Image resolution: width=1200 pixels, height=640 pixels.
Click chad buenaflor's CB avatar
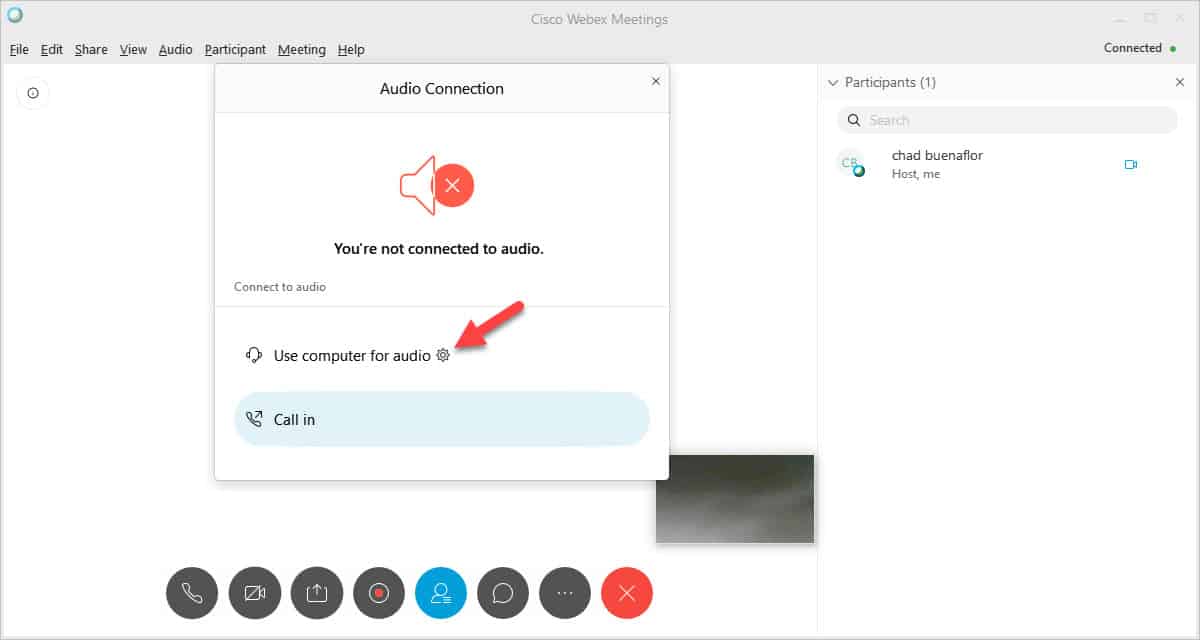tap(851, 164)
